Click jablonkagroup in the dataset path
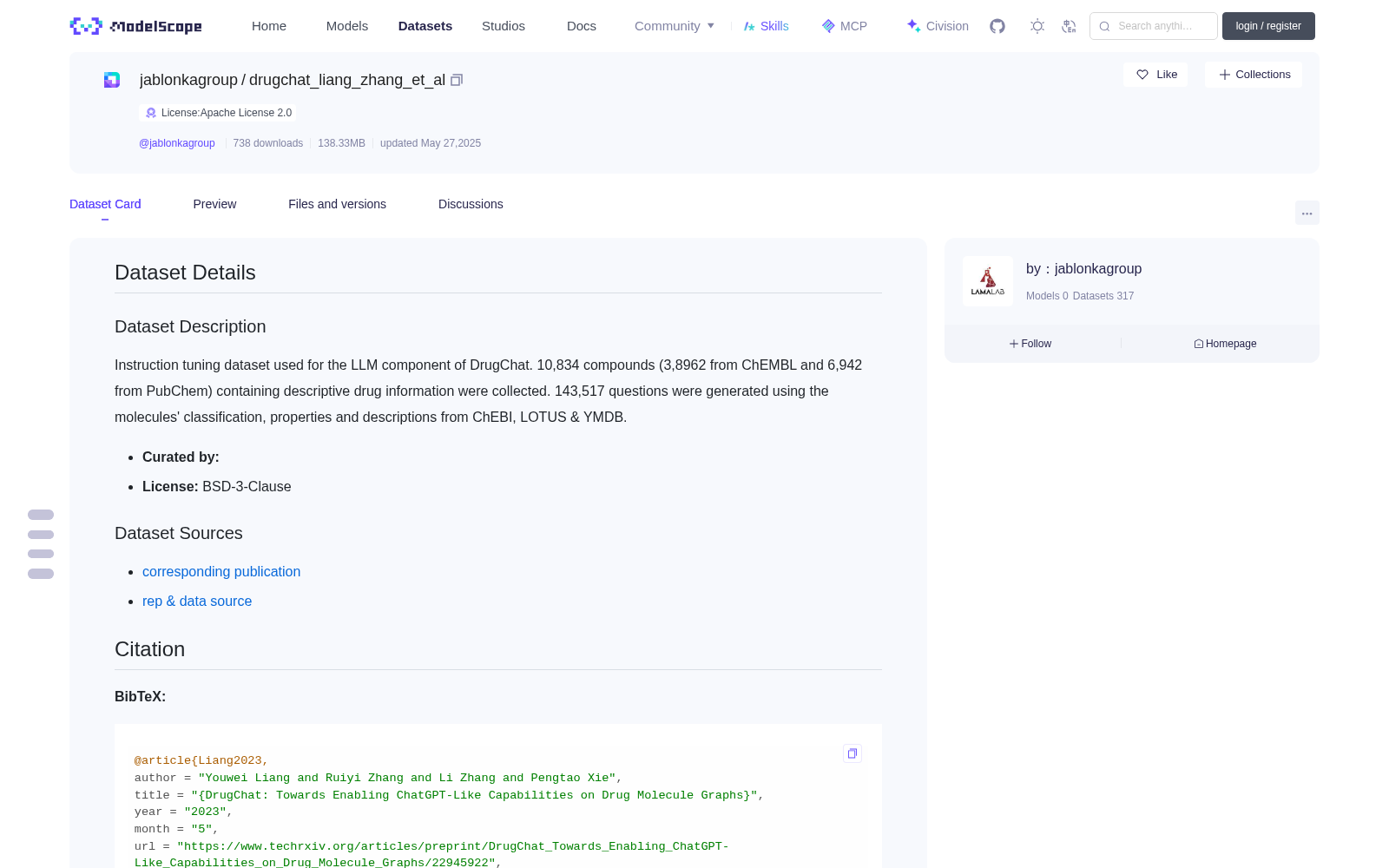 pyautogui.click(x=188, y=80)
